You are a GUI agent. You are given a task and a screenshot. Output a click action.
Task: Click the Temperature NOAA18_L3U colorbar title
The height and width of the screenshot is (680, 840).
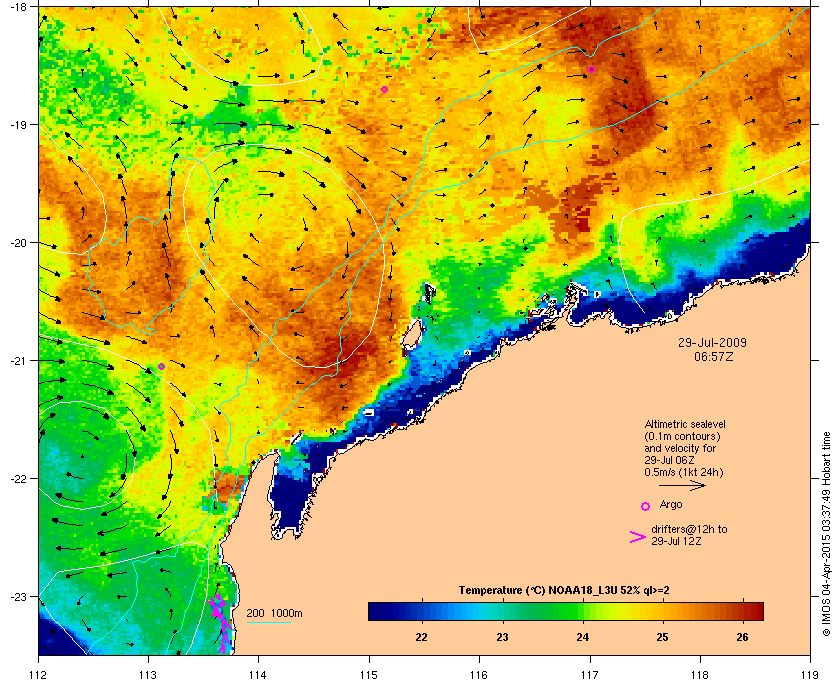(x=564, y=591)
